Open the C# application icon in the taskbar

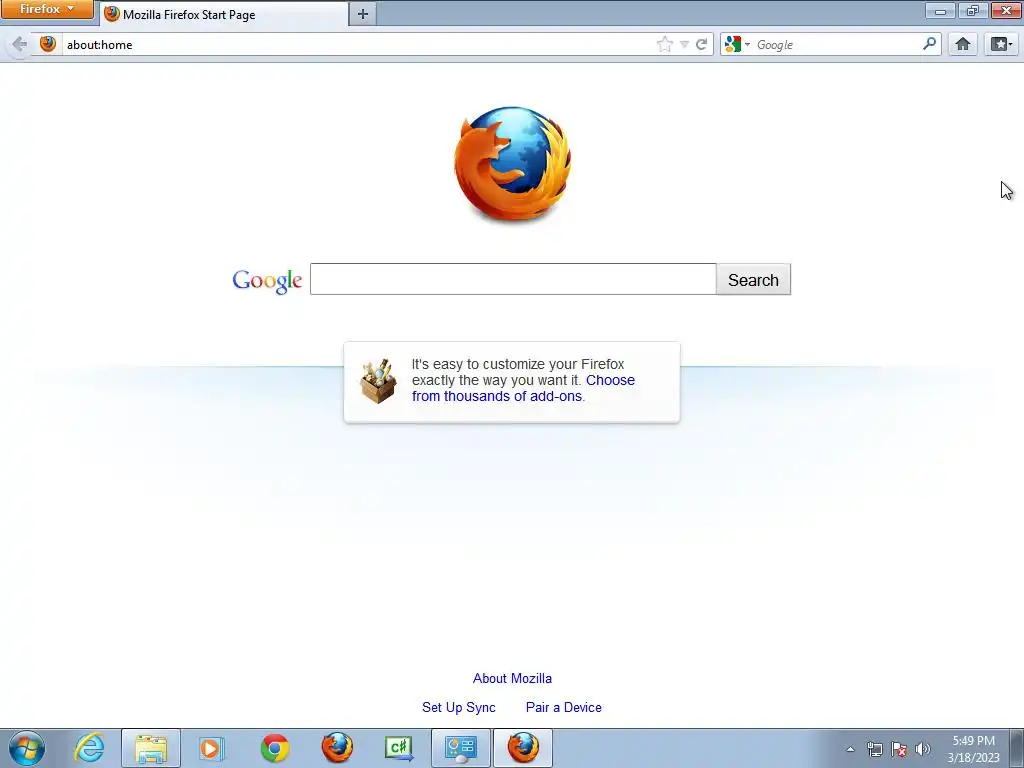coord(399,748)
